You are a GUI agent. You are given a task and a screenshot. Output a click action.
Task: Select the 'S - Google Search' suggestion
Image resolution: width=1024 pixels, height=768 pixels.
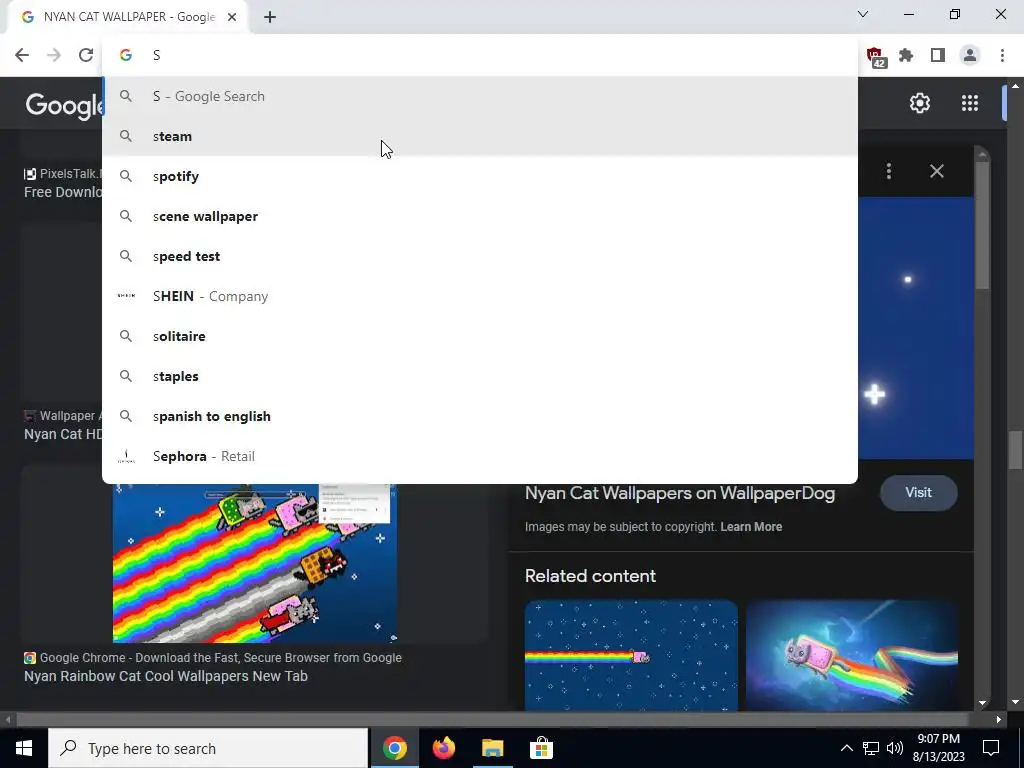click(x=480, y=96)
